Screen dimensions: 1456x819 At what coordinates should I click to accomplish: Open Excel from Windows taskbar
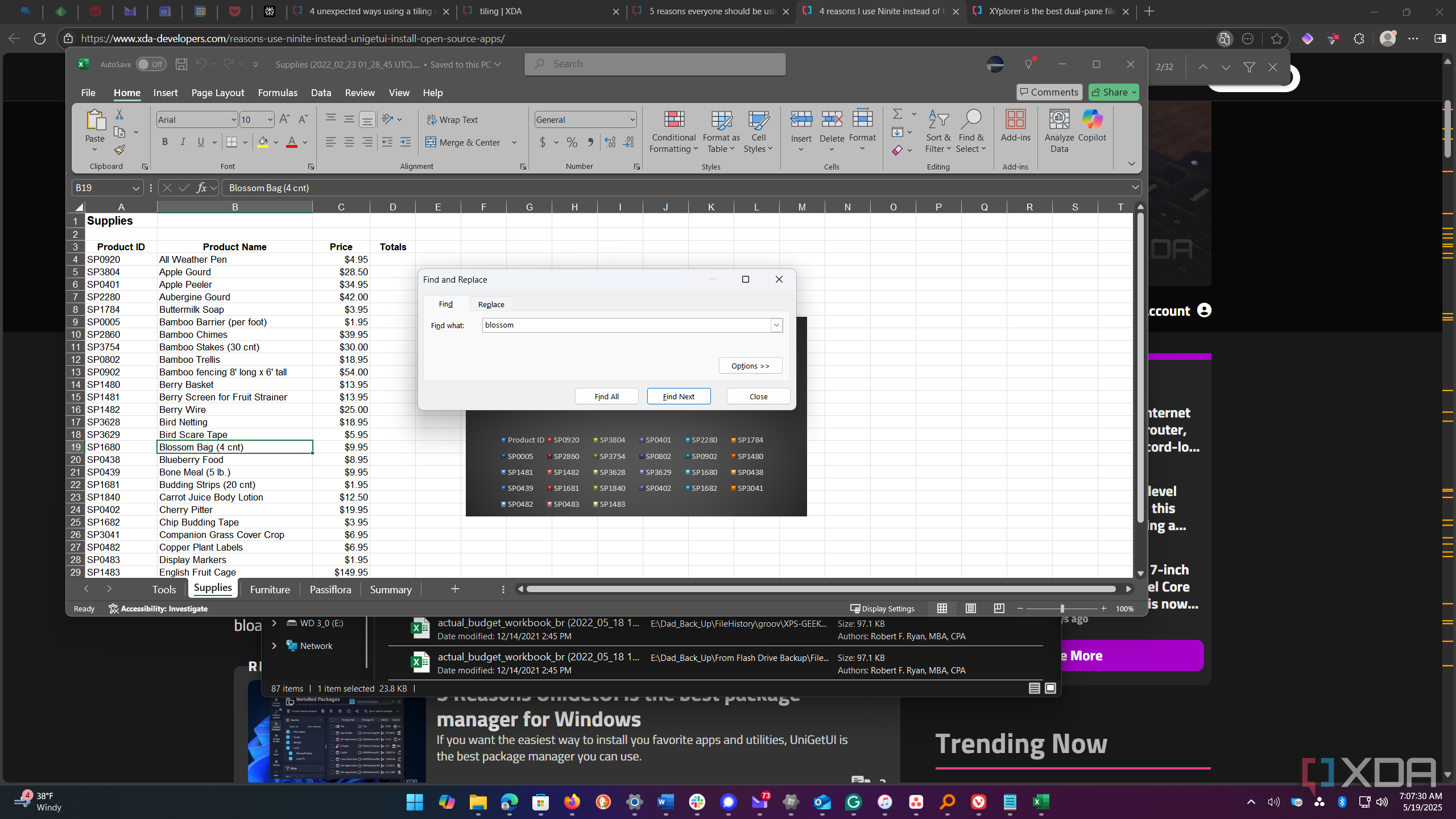pyautogui.click(x=1041, y=802)
